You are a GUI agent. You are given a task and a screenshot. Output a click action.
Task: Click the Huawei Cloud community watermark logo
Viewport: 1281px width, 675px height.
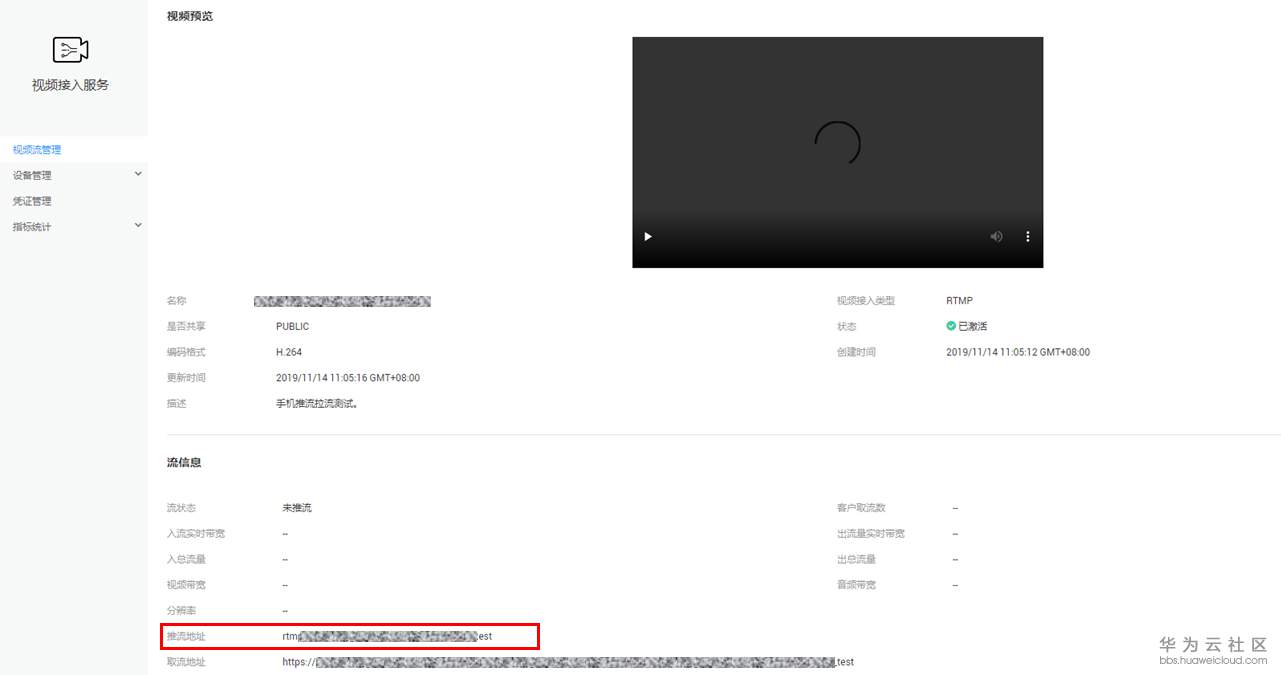[1199, 644]
